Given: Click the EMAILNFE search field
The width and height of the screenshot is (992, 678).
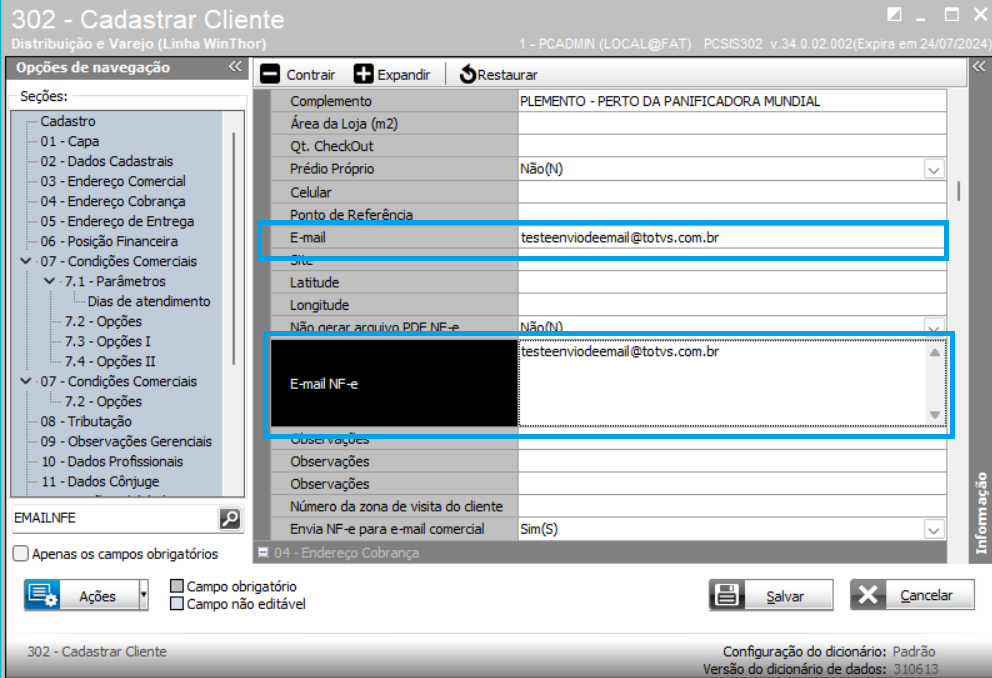Looking at the screenshot, I should [115, 518].
